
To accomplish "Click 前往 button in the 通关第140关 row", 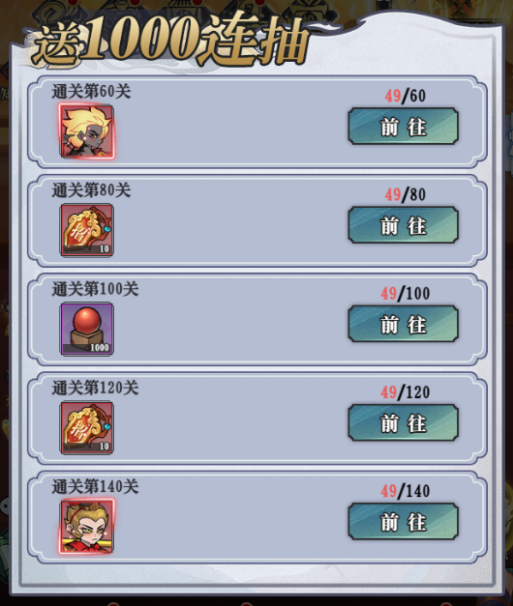I will tap(403, 522).
